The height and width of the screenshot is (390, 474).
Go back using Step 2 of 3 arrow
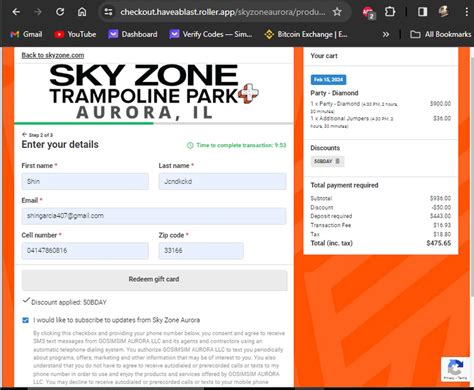tap(24, 135)
